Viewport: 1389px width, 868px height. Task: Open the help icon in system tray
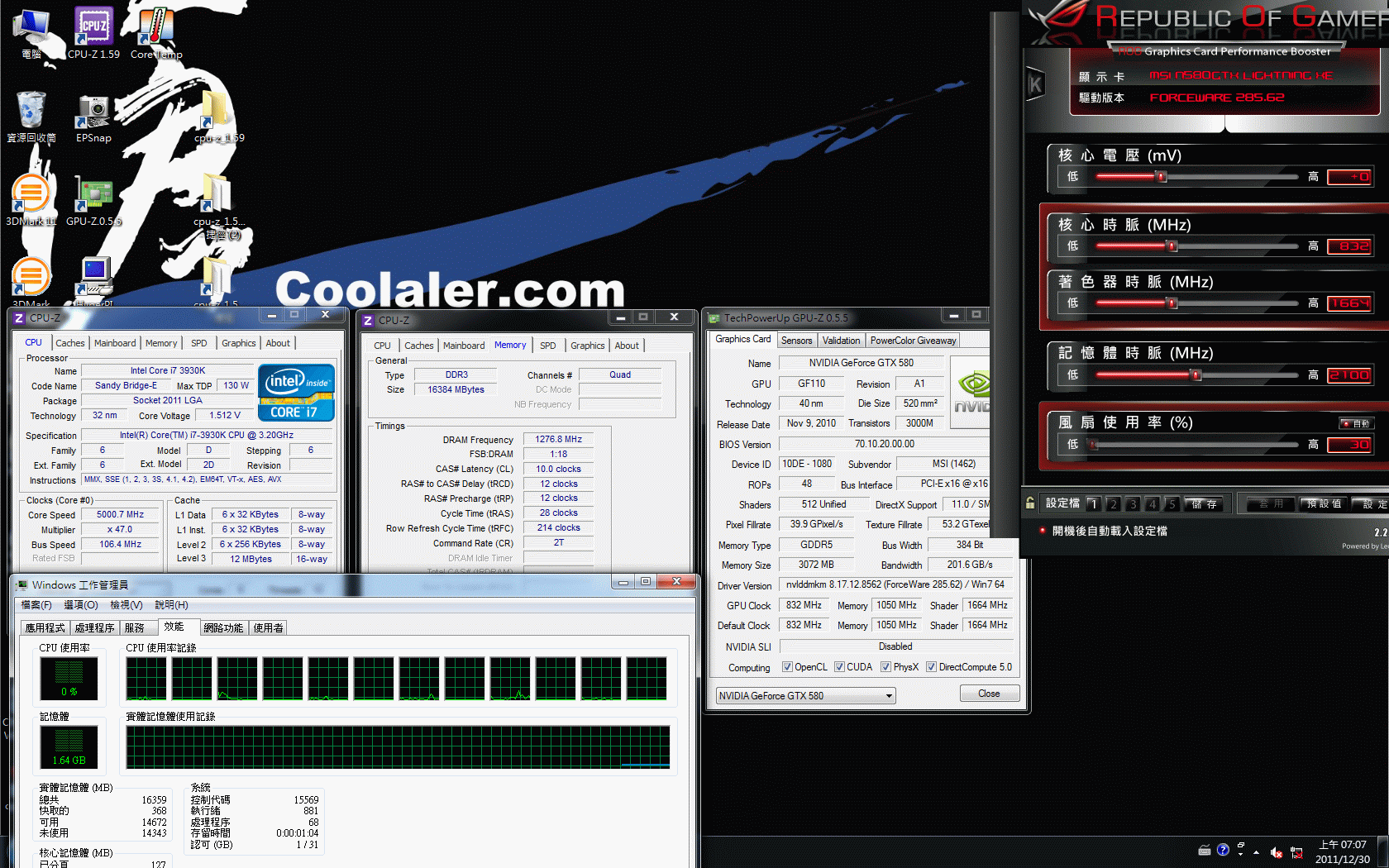pos(1223,850)
